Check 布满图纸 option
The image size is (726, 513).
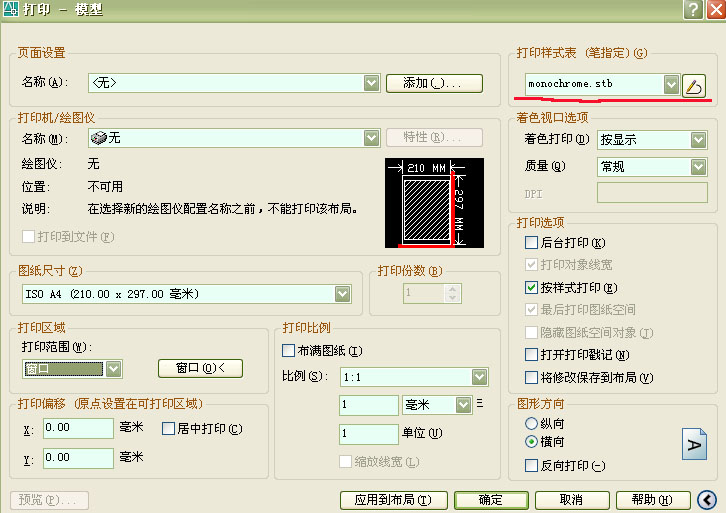click(x=288, y=350)
